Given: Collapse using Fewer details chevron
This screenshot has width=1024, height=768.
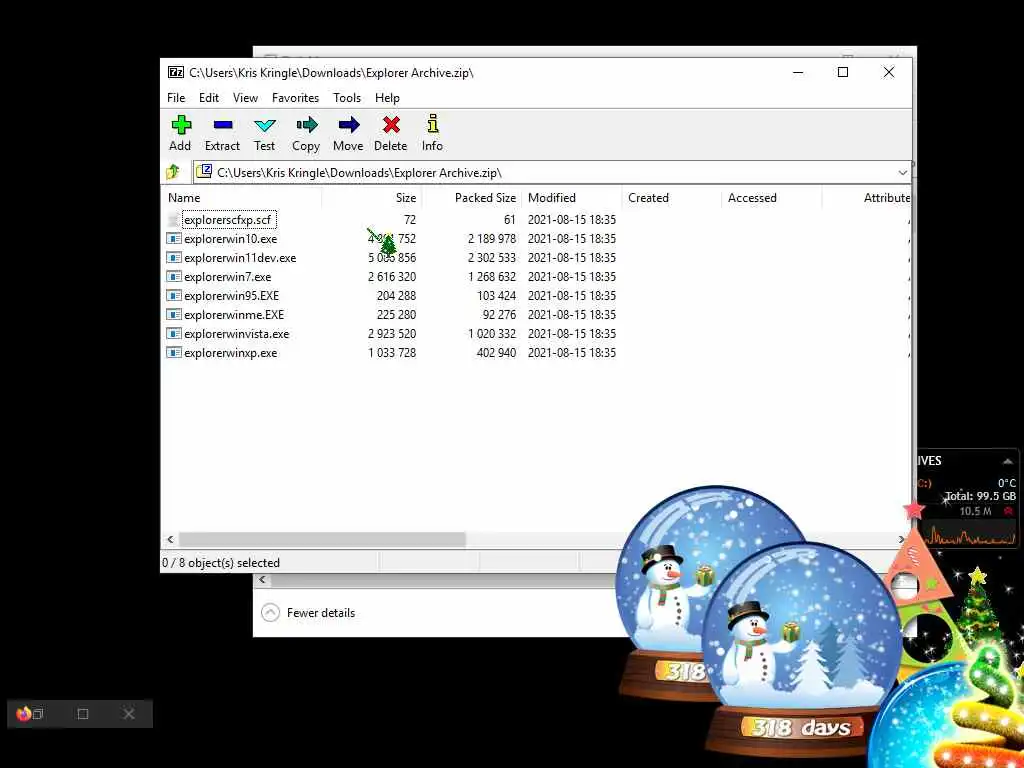Looking at the screenshot, I should tap(270, 613).
